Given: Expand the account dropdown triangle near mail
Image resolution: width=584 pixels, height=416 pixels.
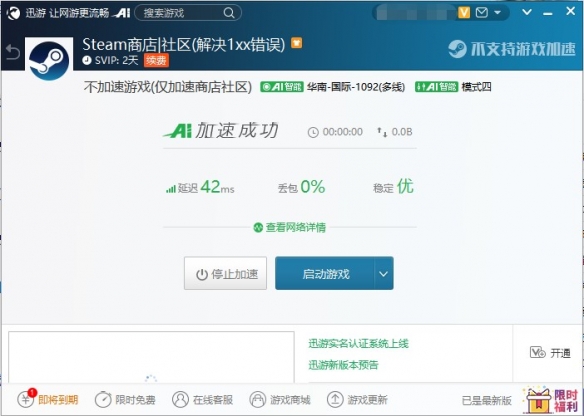Looking at the screenshot, I should pyautogui.click(x=497, y=13).
